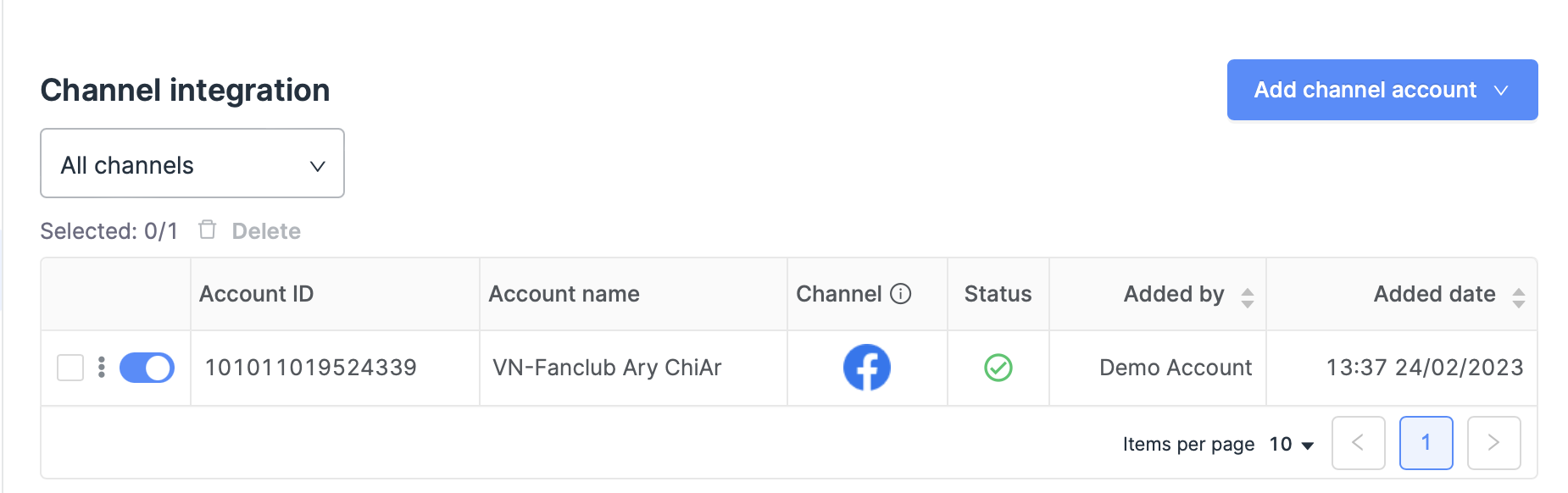
Task: Click the Facebook channel icon
Action: tap(866, 368)
